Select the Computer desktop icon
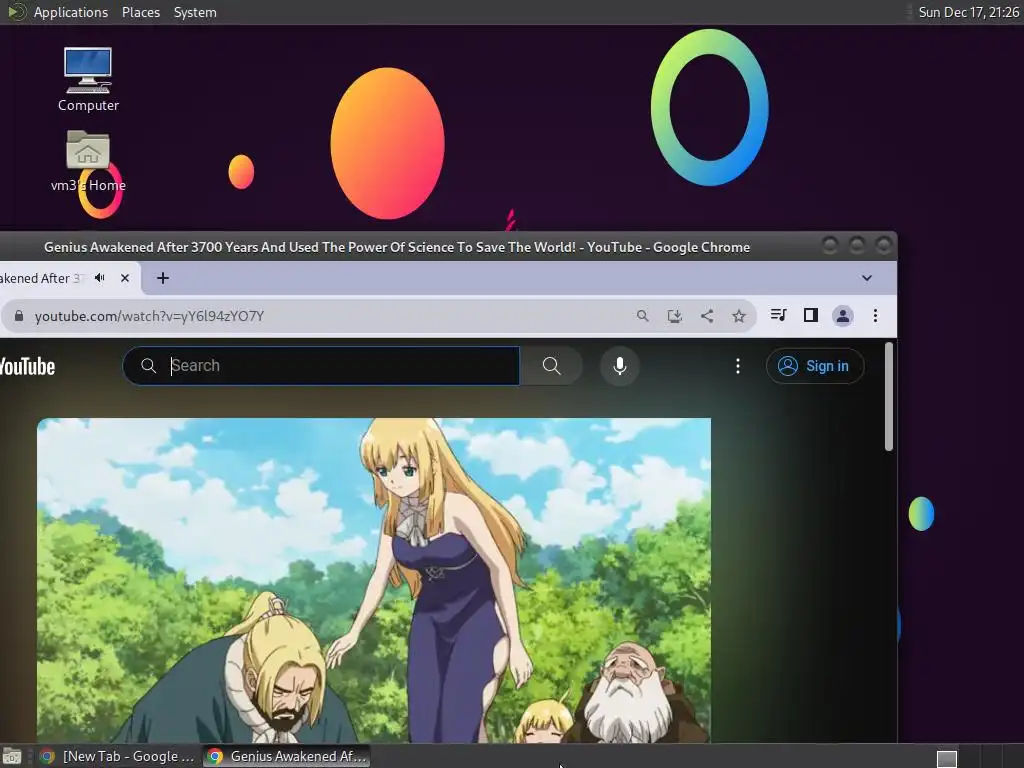 click(x=88, y=80)
